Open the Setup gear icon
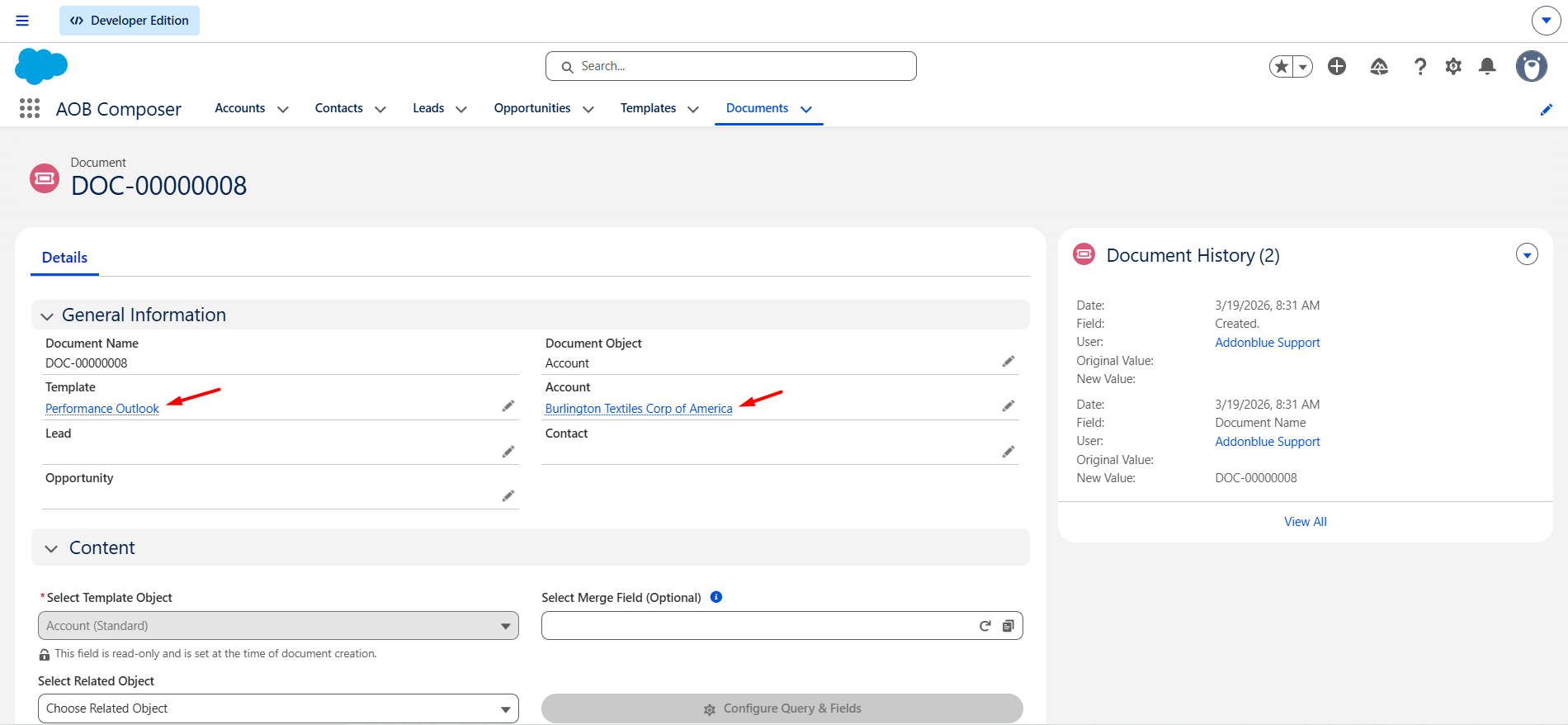1568x725 pixels. pyautogui.click(x=1453, y=66)
